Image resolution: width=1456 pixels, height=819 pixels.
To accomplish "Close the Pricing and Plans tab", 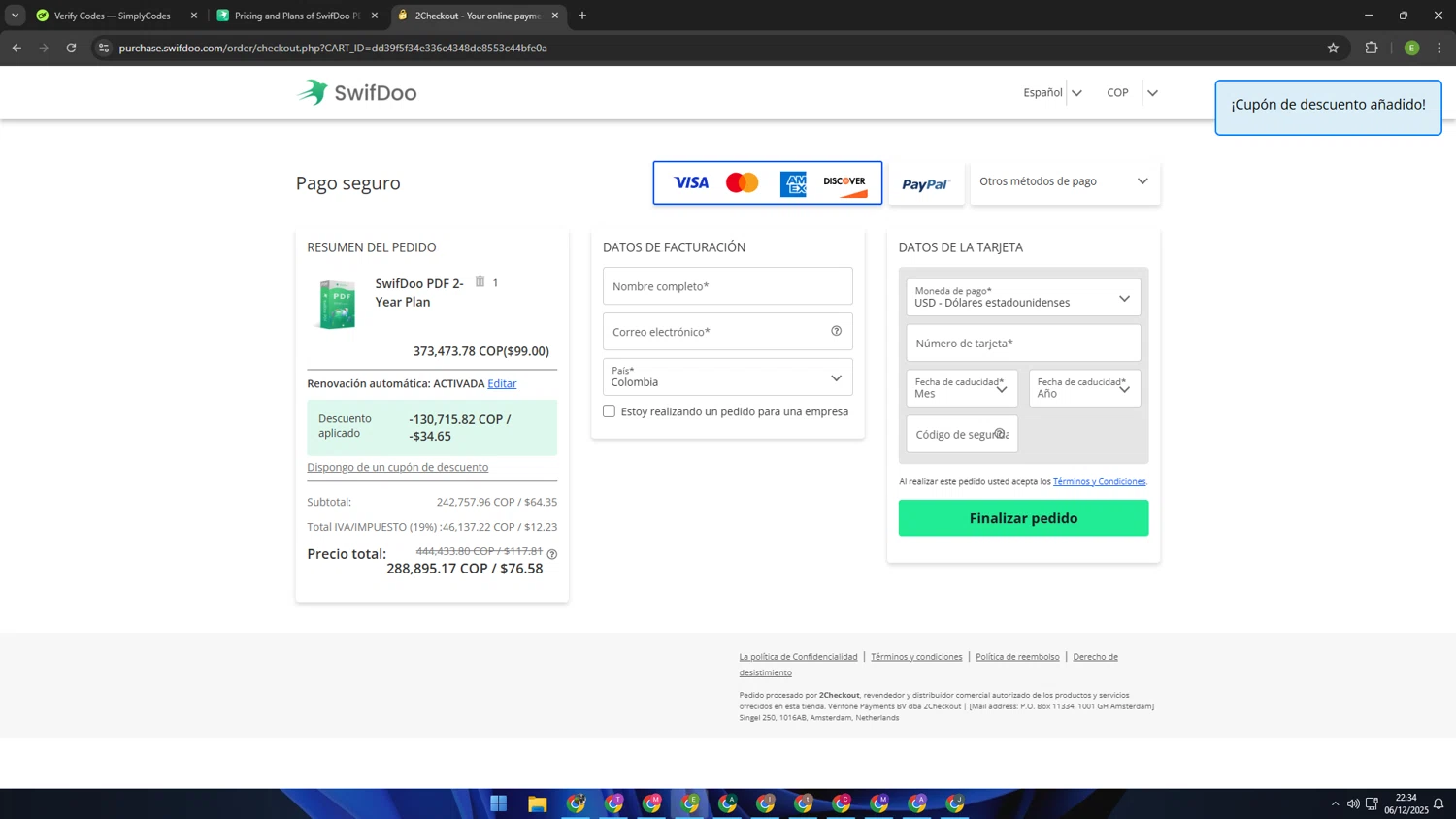I will pos(375,16).
